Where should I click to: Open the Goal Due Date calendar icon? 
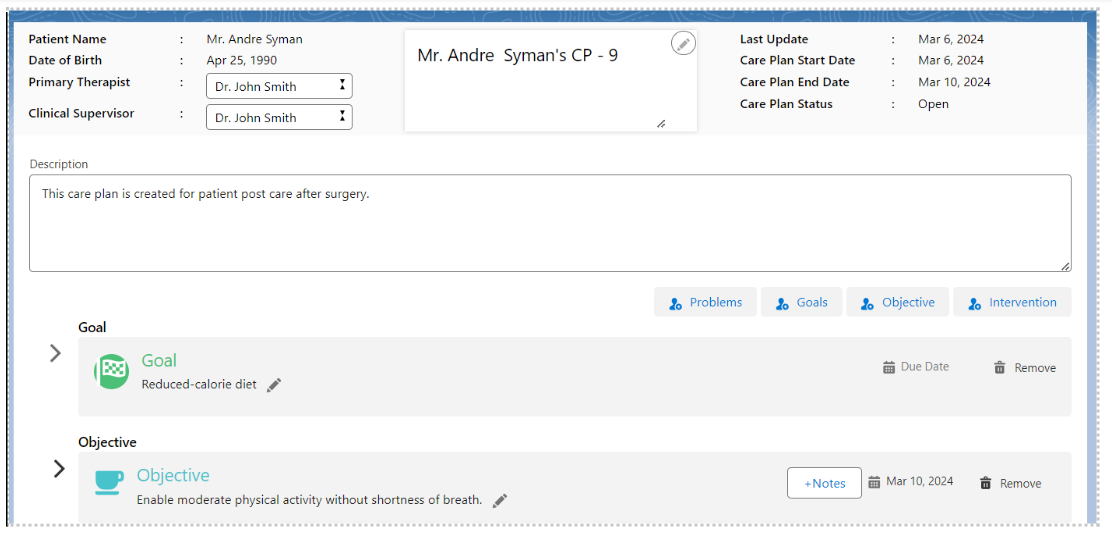(889, 367)
